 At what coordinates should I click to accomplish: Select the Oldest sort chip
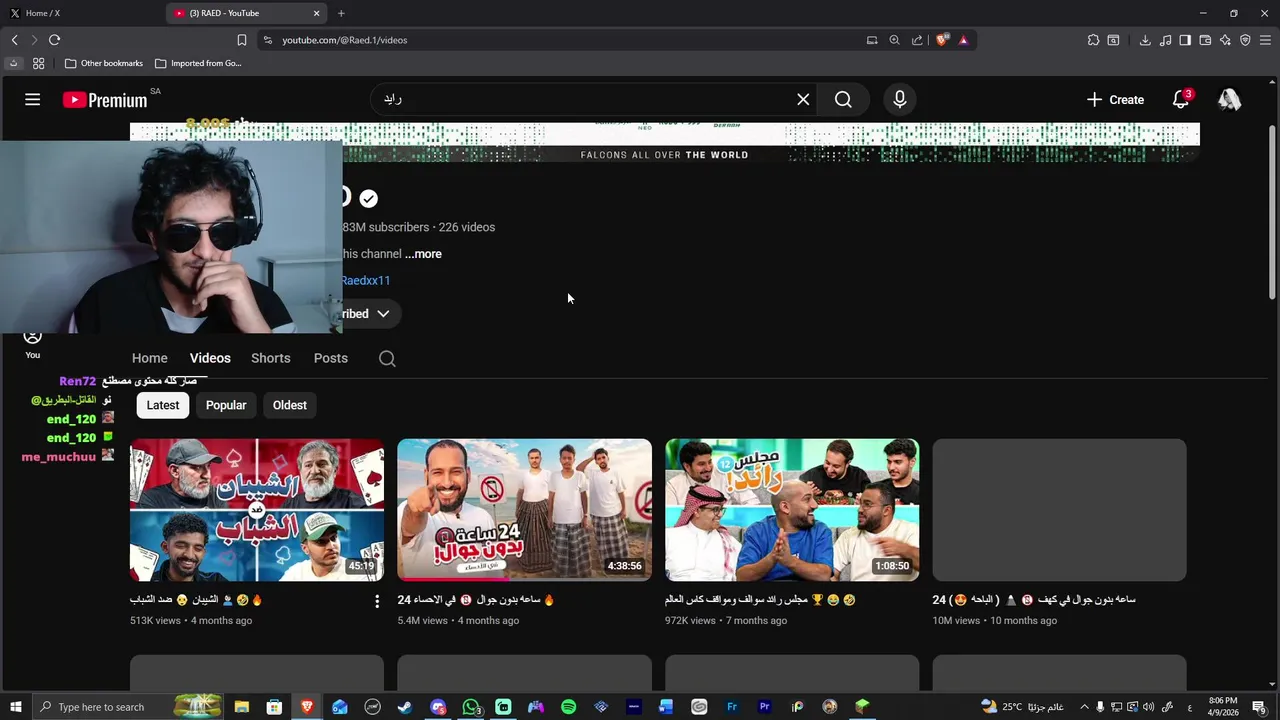(290, 405)
